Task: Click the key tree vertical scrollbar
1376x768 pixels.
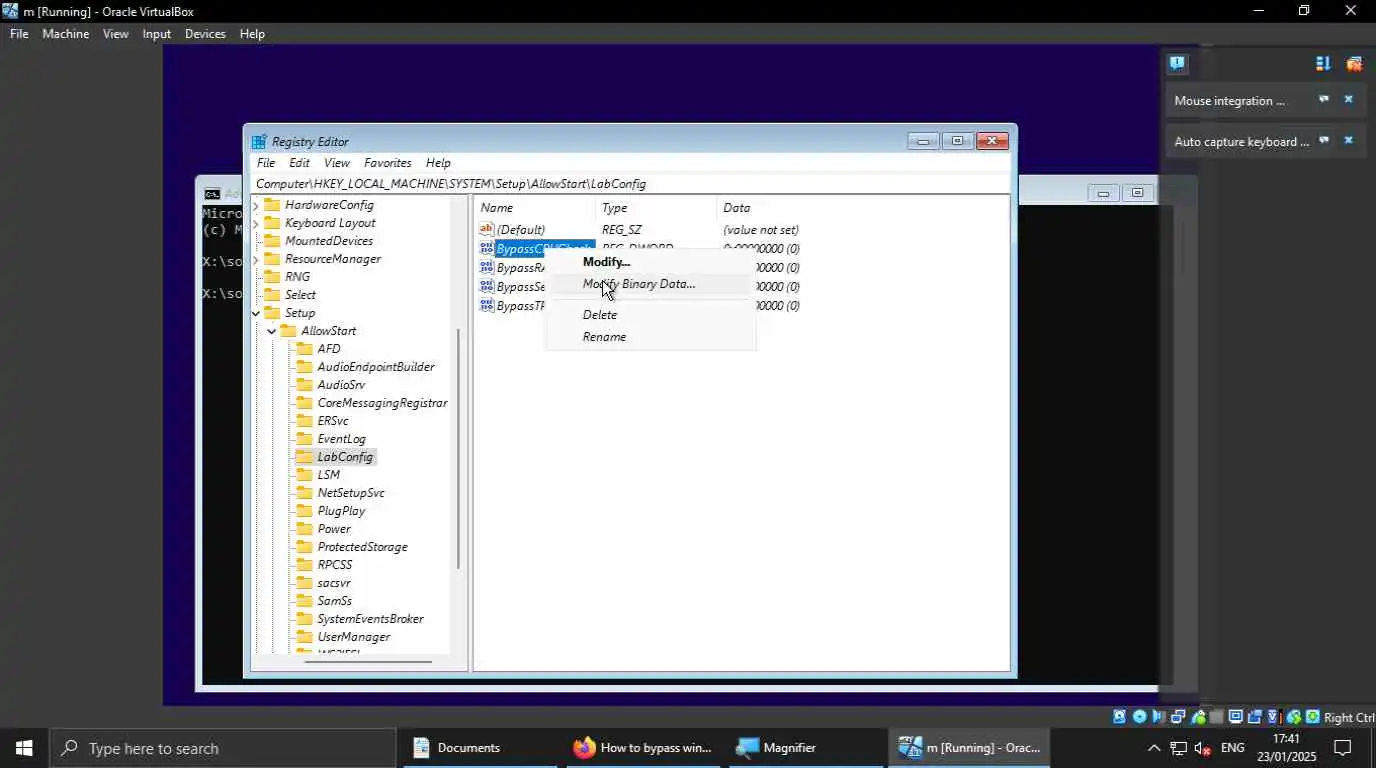Action: (x=458, y=448)
